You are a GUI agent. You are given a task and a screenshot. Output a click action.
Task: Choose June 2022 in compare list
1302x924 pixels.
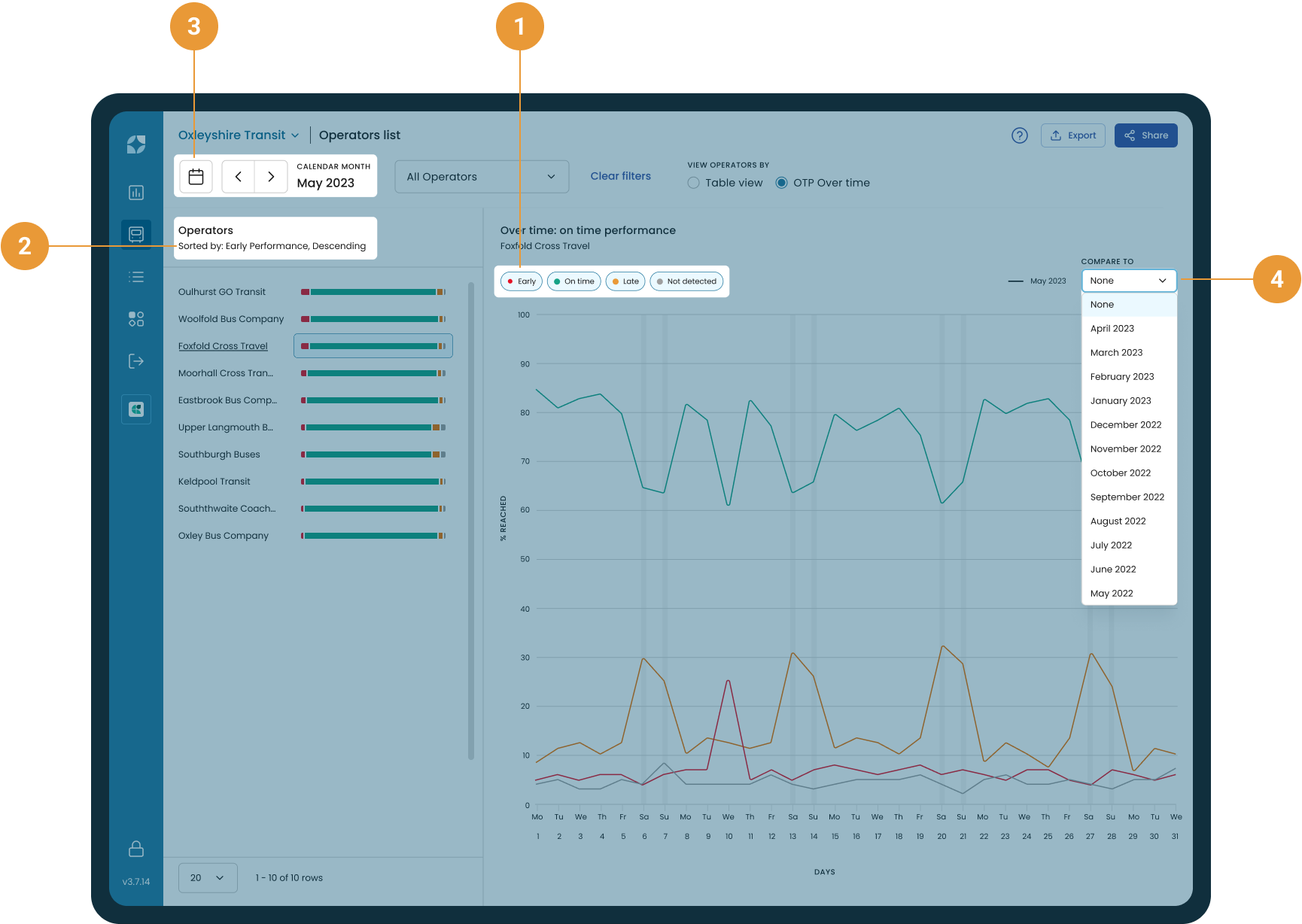[1129, 570]
